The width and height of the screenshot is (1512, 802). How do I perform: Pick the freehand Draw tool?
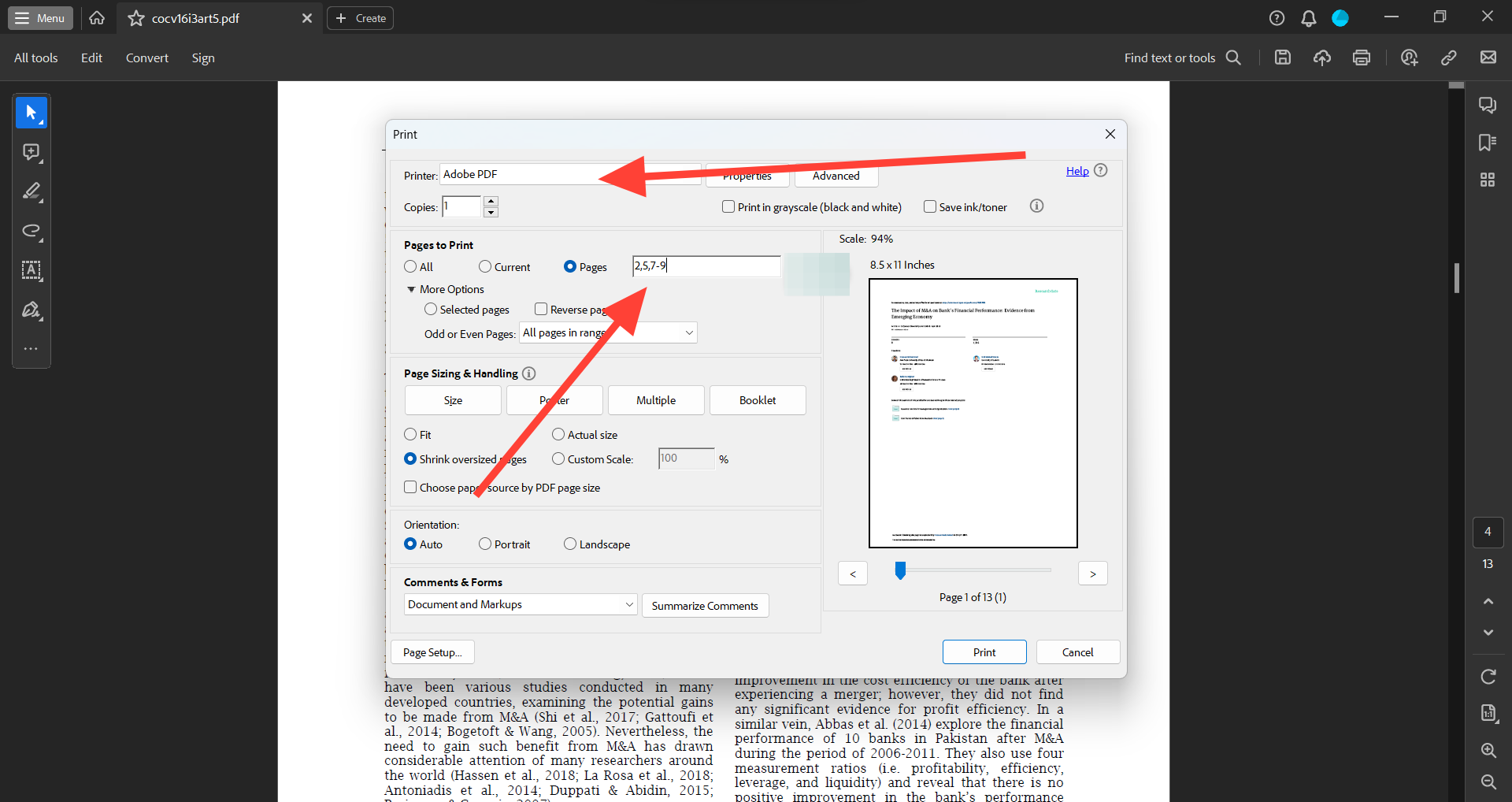(x=31, y=231)
